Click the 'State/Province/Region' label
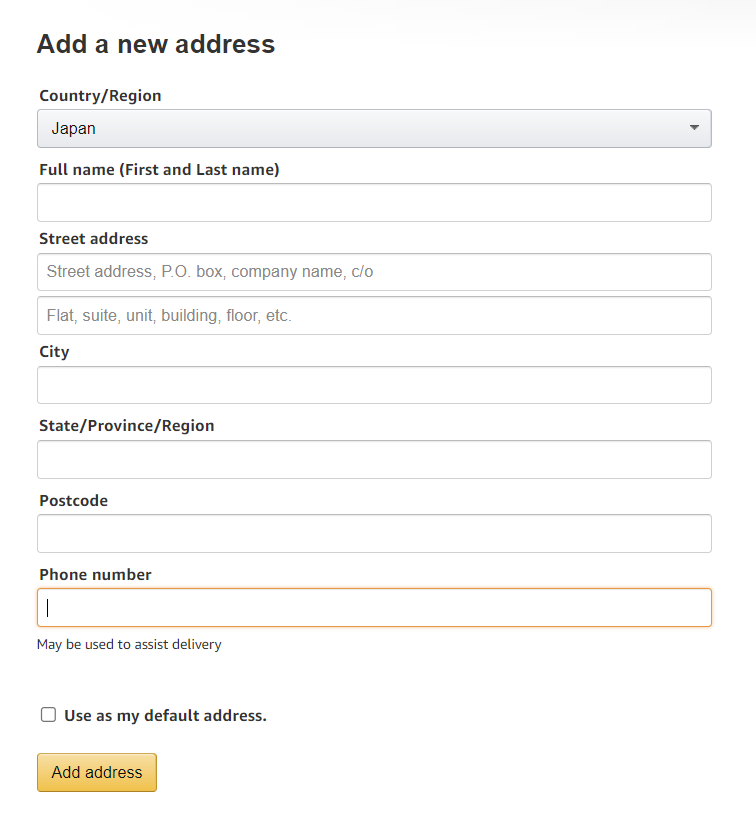The image size is (756, 815). 126,426
